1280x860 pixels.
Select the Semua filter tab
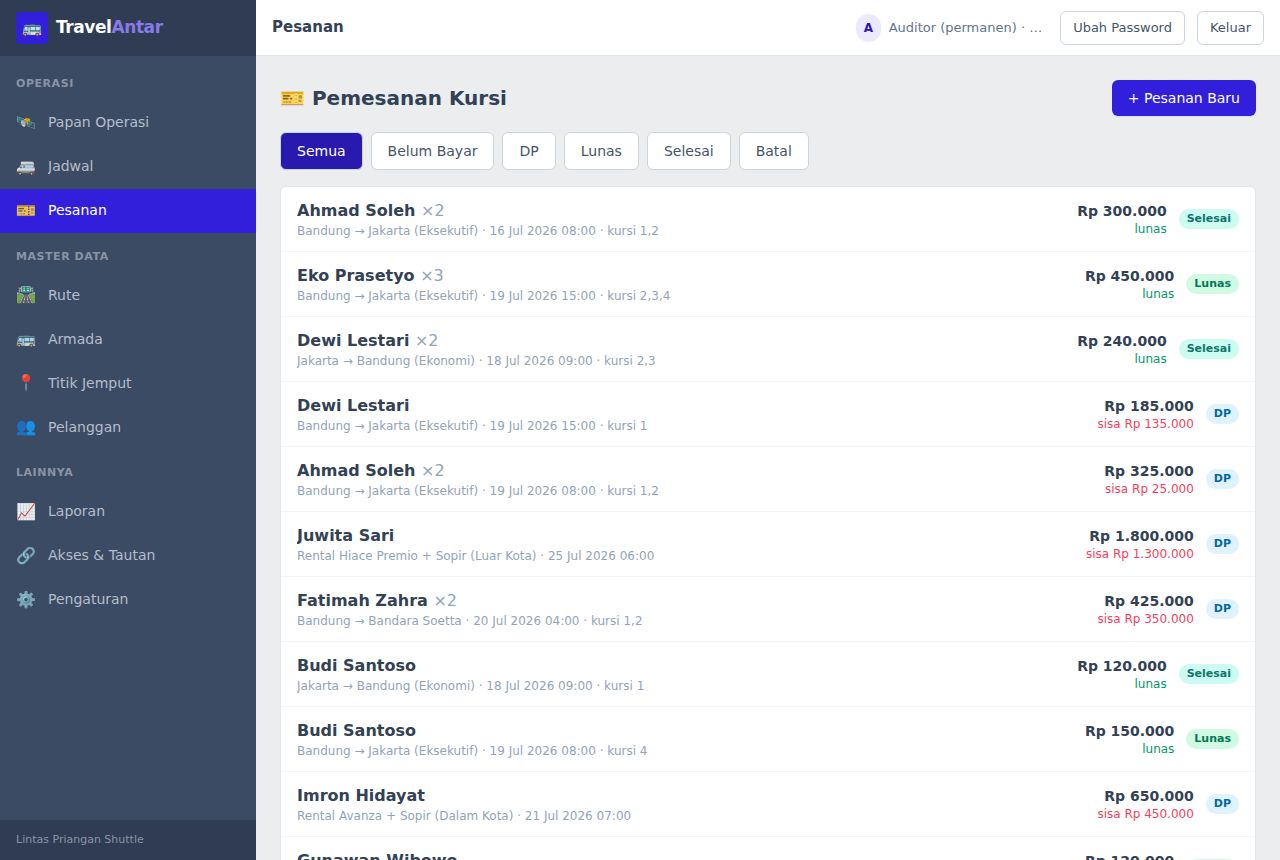tap(321, 151)
